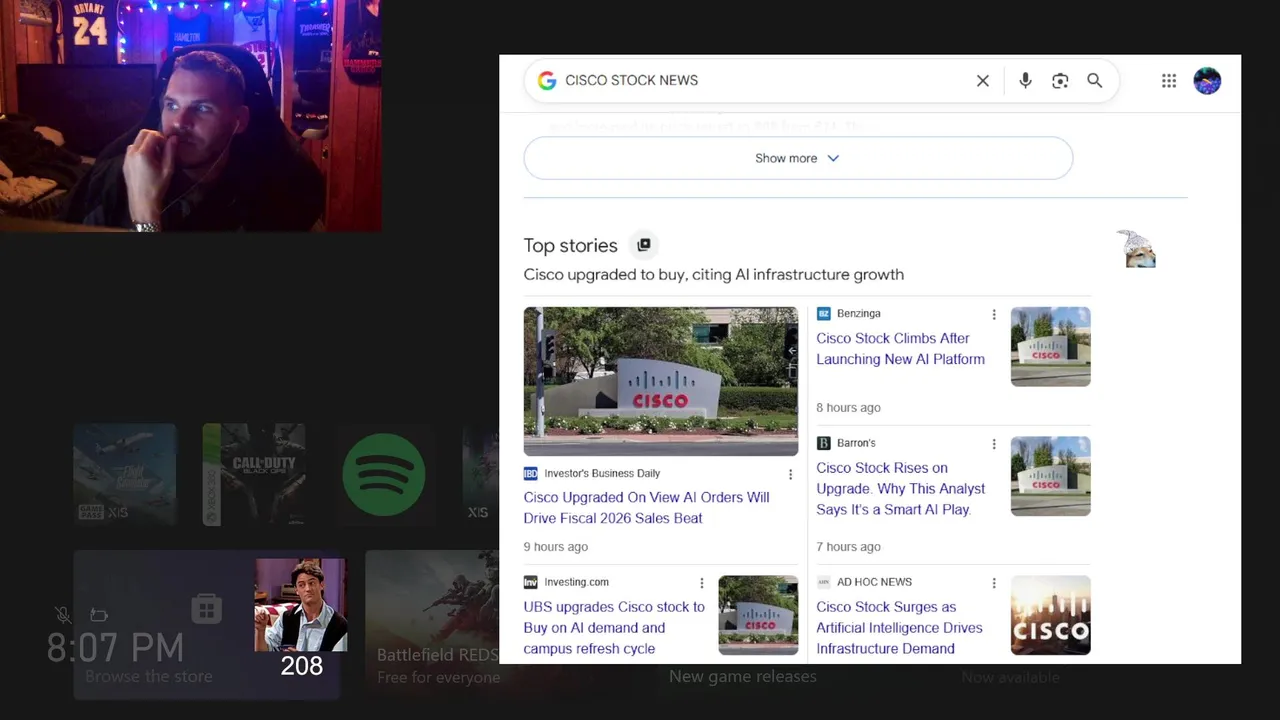Click the Investor's Business Daily source logo
The image size is (1280, 720).
[530, 474]
